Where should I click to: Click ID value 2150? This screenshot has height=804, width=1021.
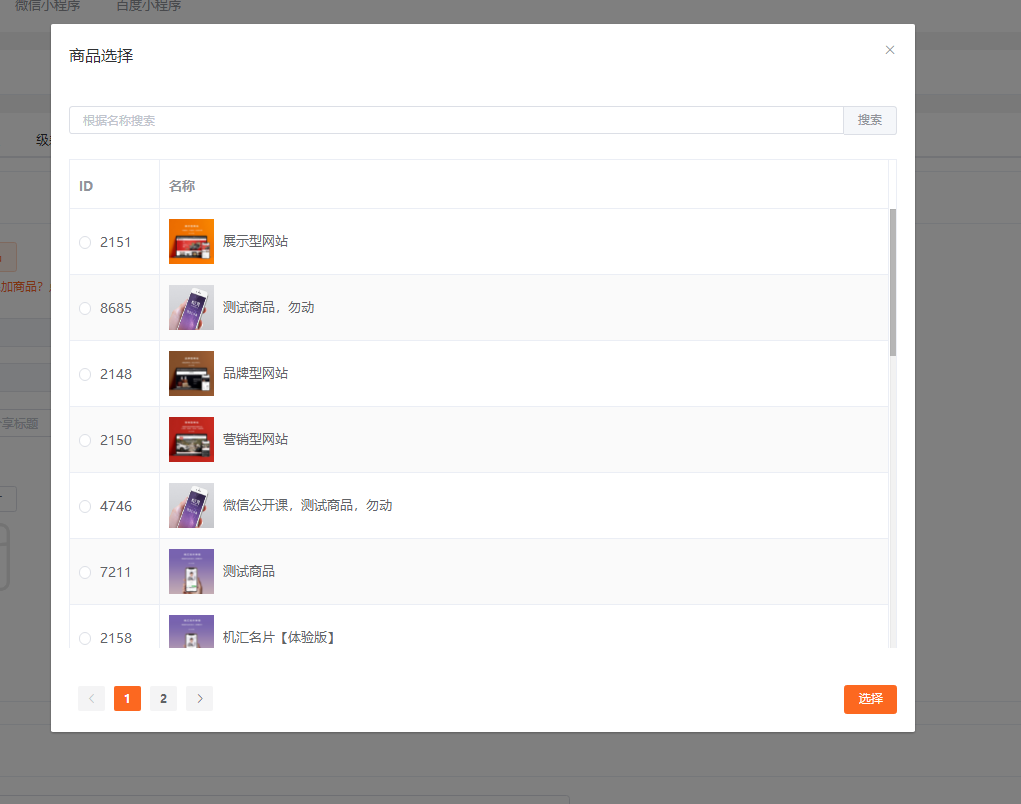pyautogui.click(x=116, y=441)
